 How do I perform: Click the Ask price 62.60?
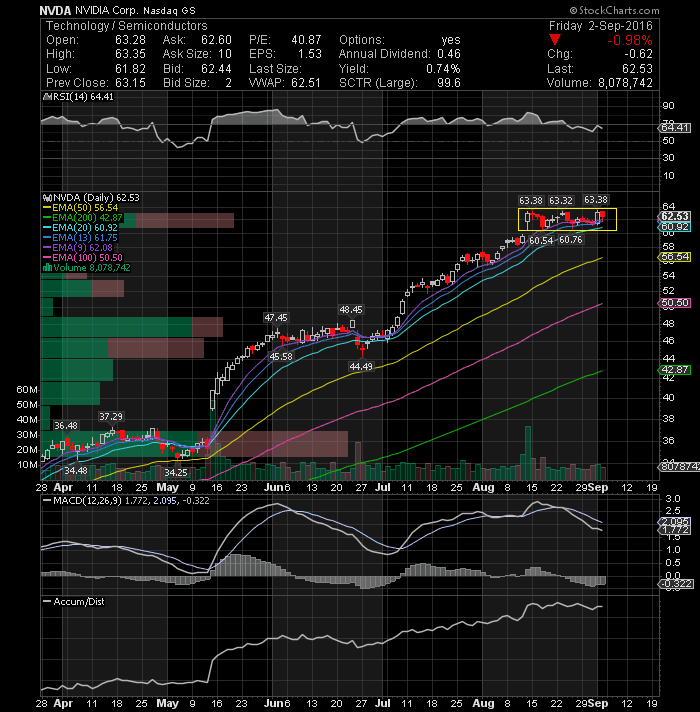[217, 40]
